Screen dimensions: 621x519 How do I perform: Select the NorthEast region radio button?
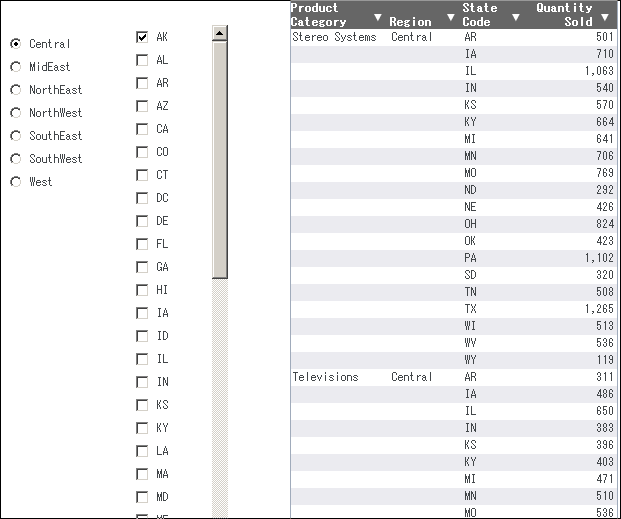click(x=15, y=90)
